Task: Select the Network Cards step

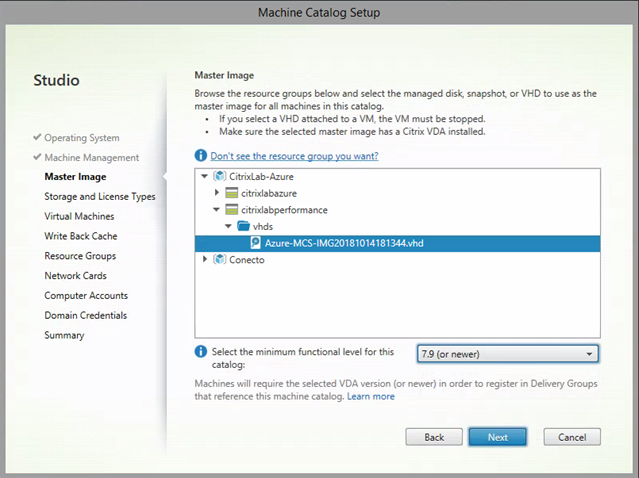Action: click(x=75, y=275)
